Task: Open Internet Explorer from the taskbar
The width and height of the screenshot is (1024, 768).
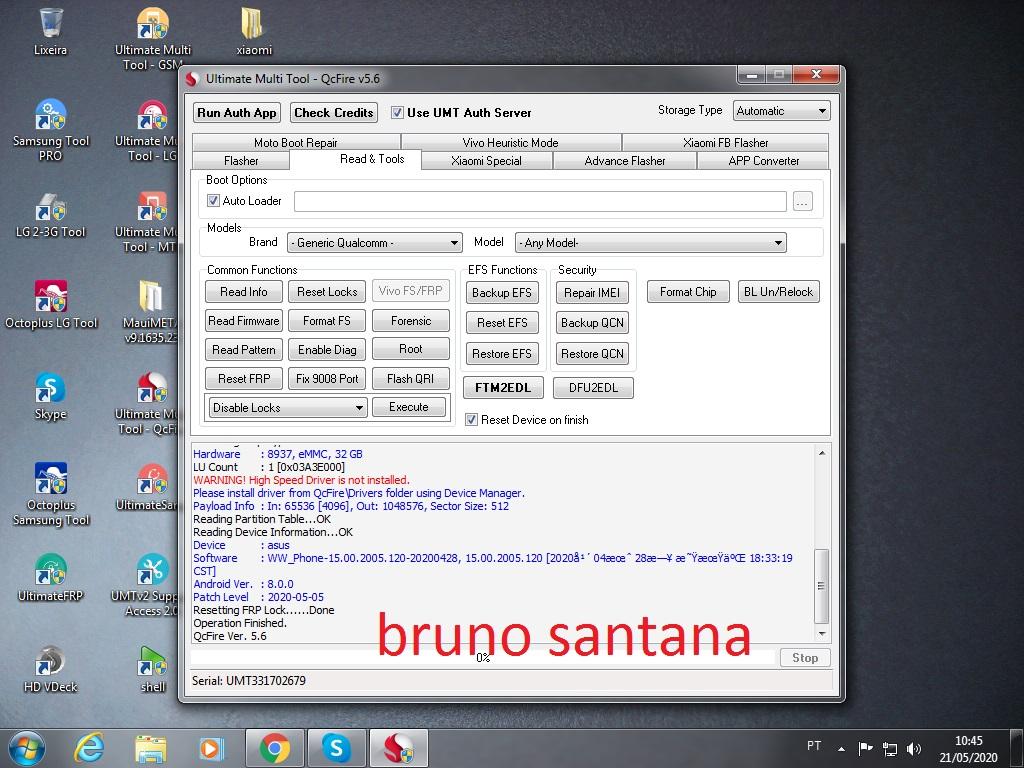Action: click(x=88, y=748)
